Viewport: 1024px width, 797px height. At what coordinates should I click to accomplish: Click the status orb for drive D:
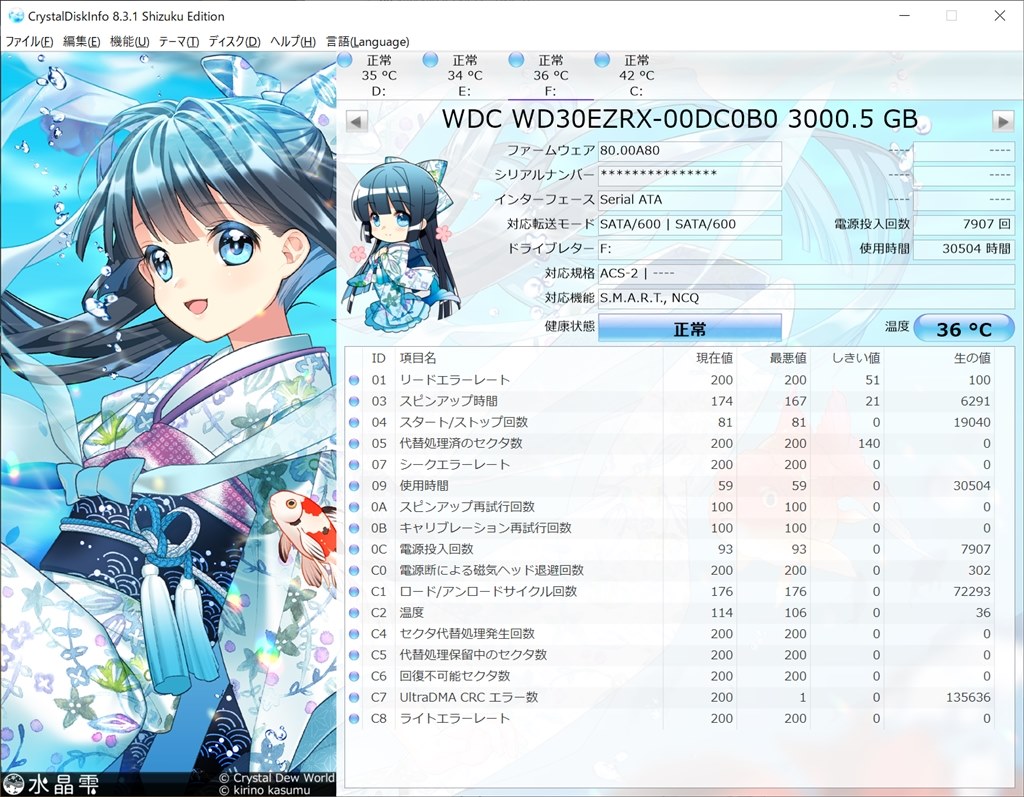345,59
